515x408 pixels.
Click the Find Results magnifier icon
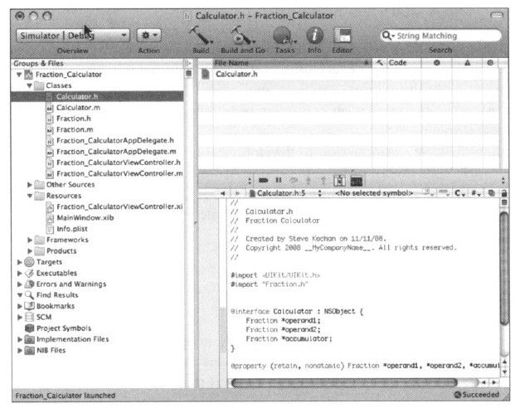(x=29, y=295)
